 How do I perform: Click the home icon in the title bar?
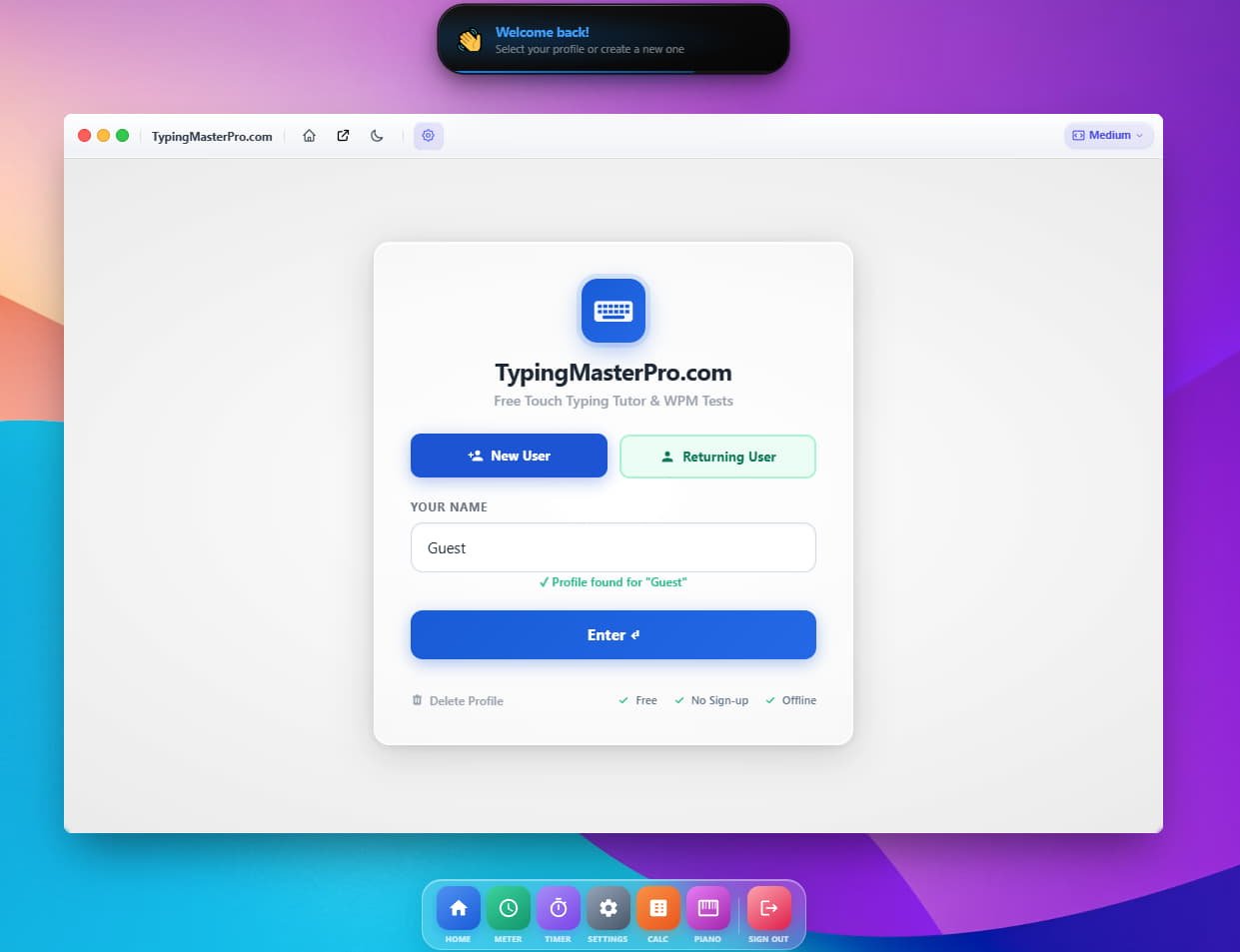[x=310, y=136]
